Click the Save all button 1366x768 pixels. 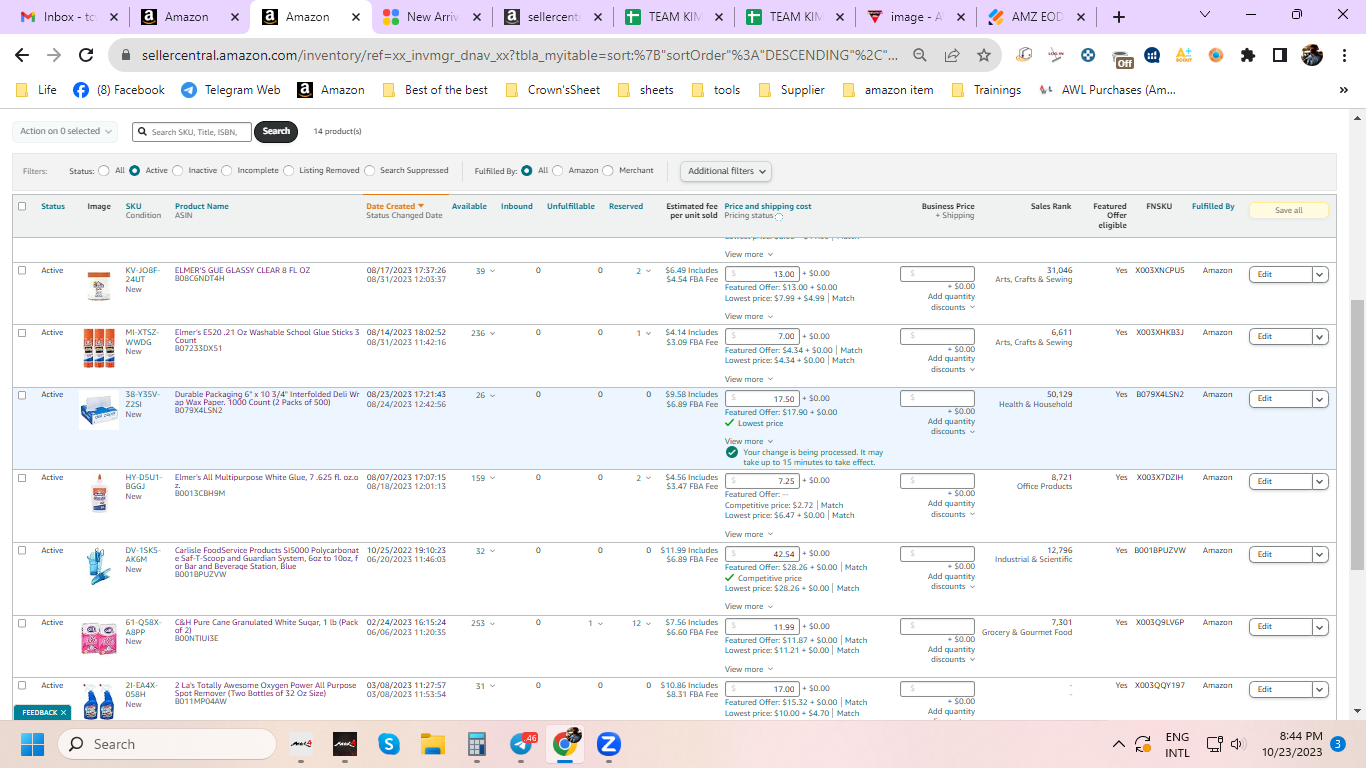click(1289, 210)
